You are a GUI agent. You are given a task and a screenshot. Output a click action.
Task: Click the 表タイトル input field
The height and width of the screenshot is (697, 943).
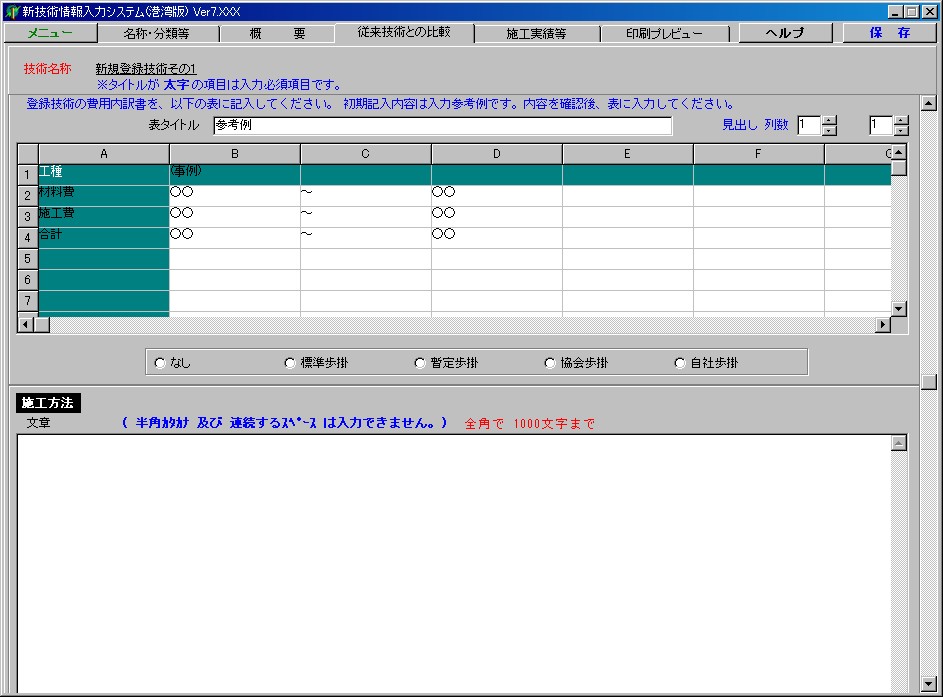442,126
